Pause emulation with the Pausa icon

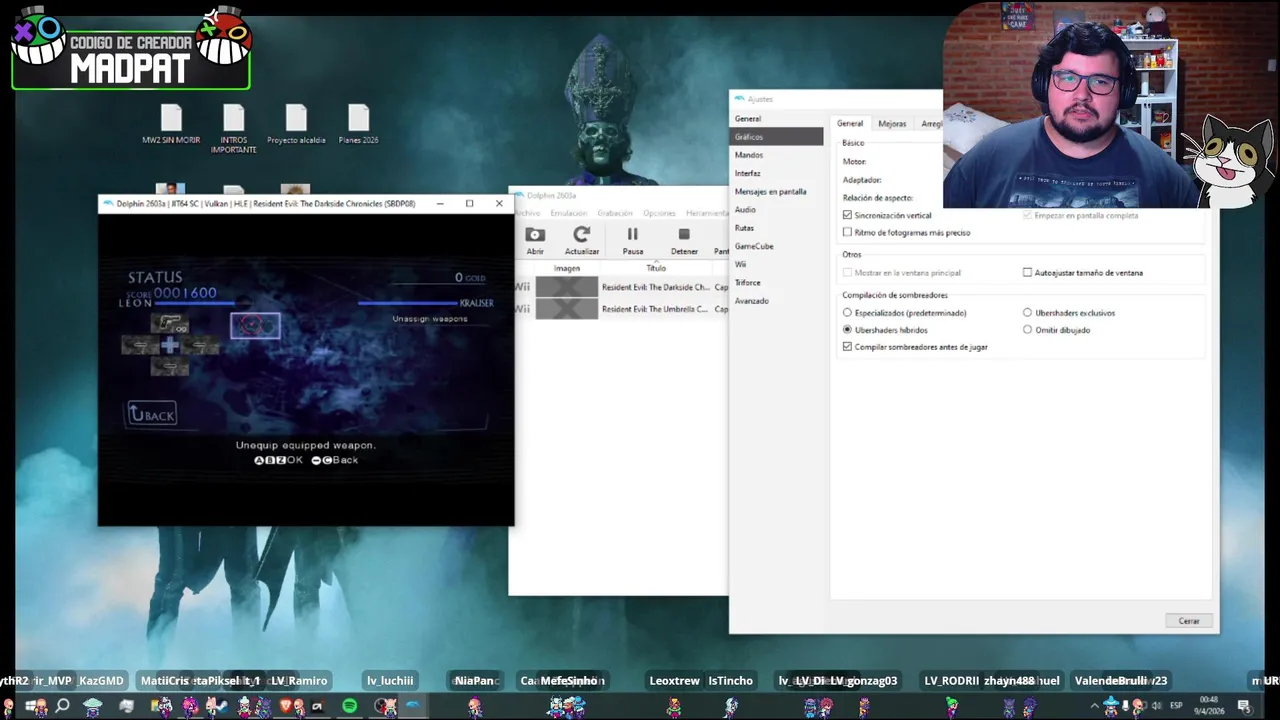(x=632, y=235)
